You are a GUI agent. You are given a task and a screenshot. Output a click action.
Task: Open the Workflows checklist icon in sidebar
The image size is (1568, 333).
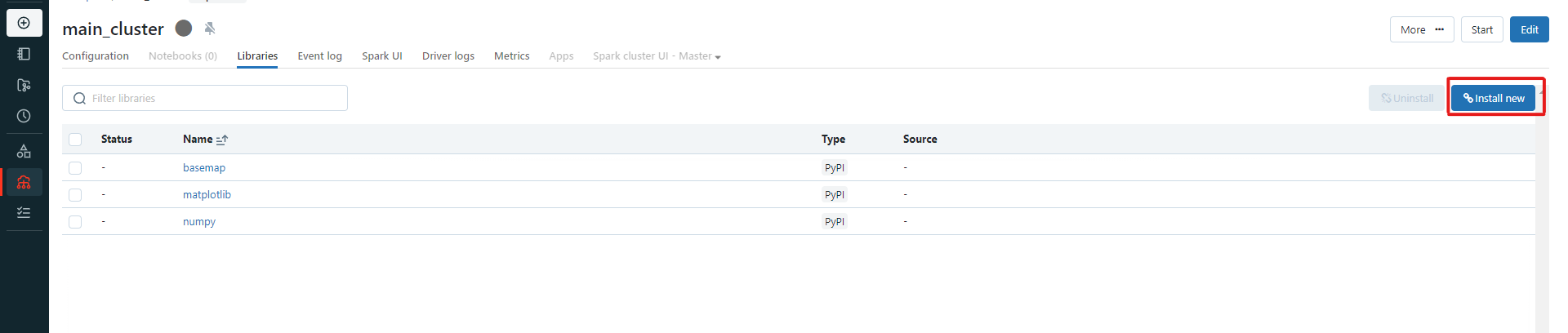pos(24,212)
